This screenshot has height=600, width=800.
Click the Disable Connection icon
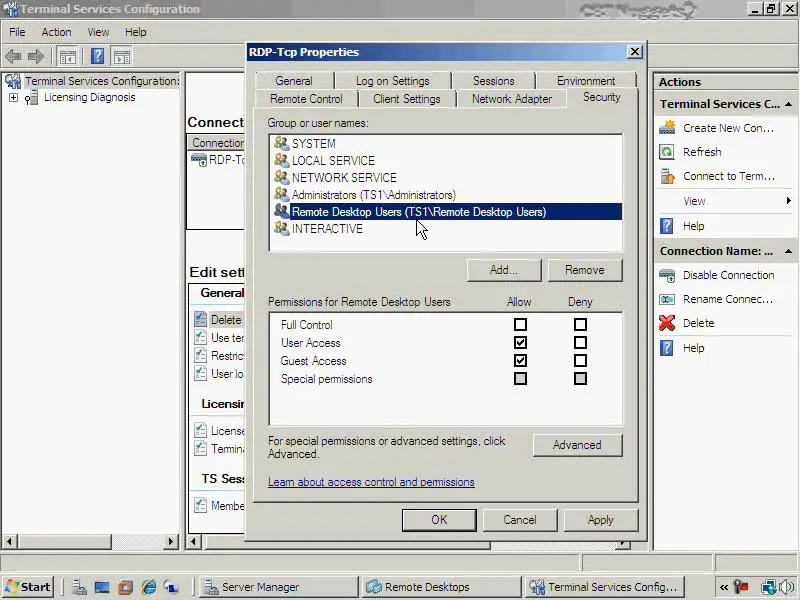(x=667, y=275)
